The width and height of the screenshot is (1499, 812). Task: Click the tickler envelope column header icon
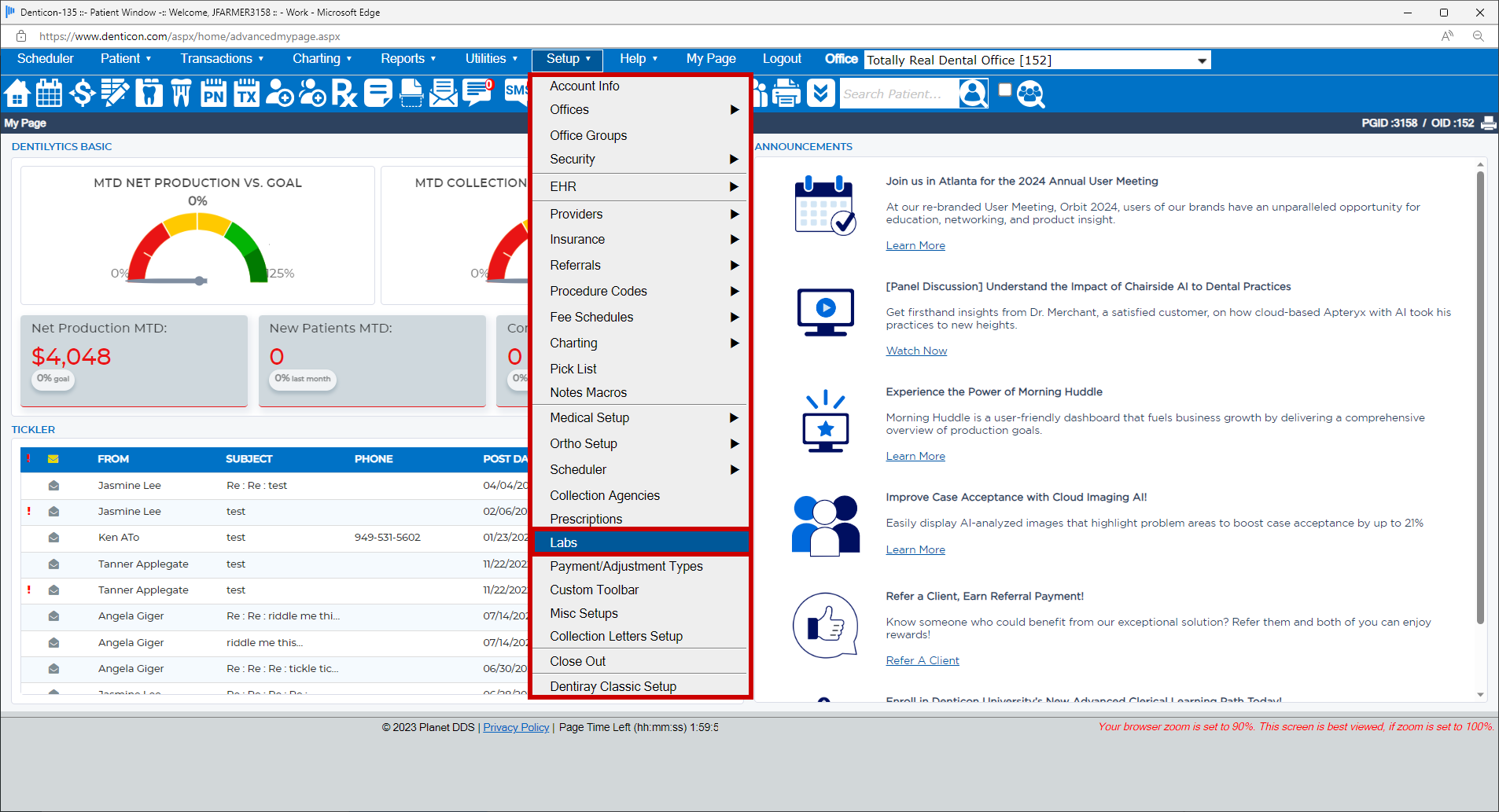click(53, 459)
